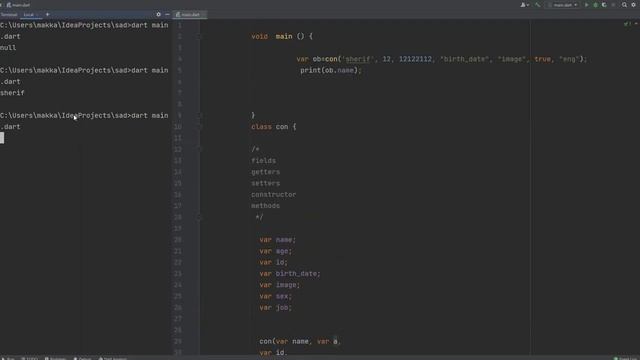
Task: Click 'class con {' line in editor
Action: 274,127
